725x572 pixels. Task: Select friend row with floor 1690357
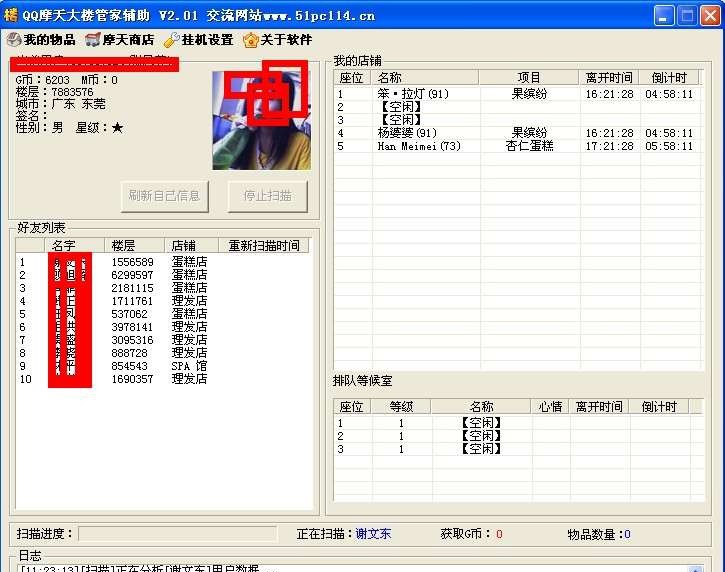point(163,379)
